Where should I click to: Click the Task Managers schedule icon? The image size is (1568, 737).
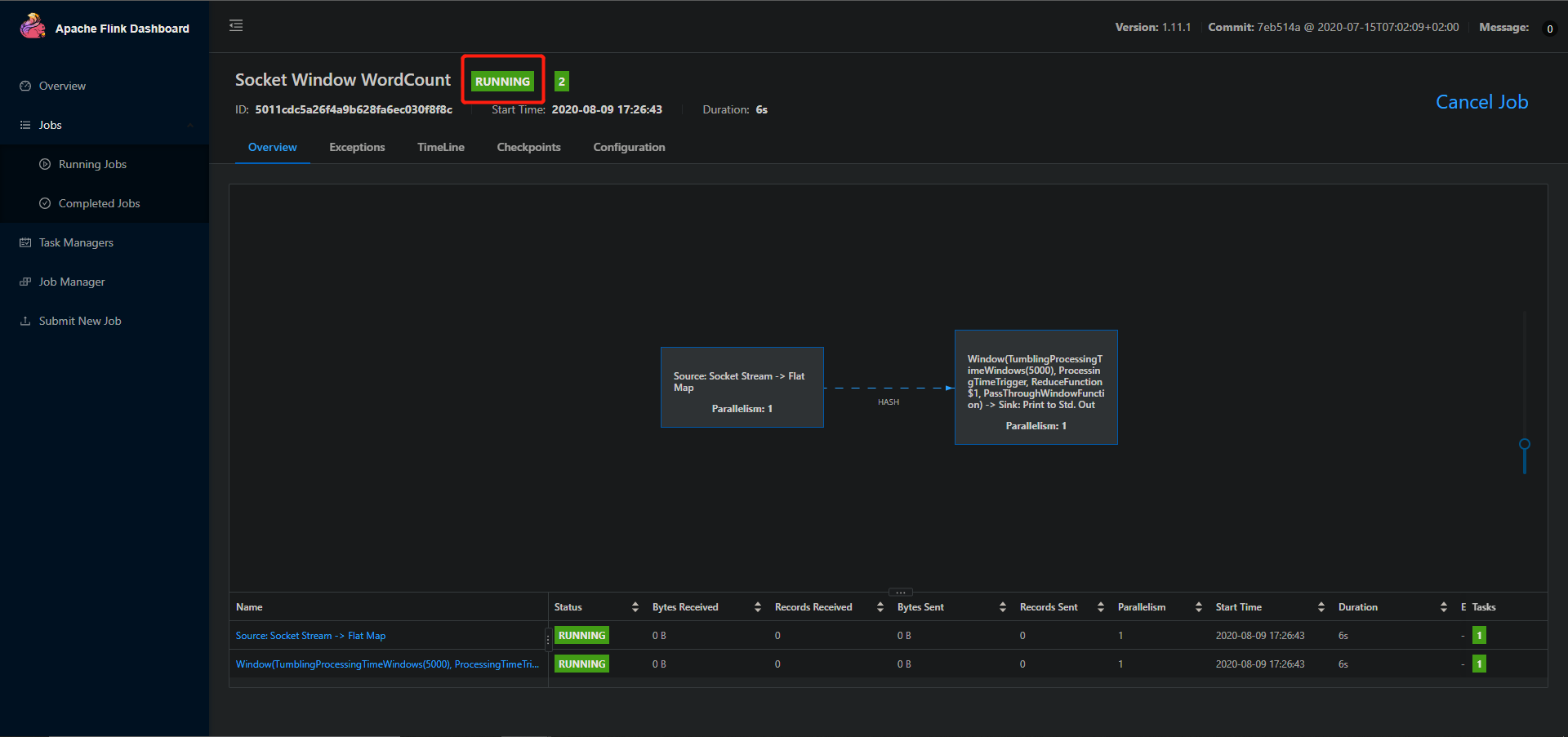(x=25, y=242)
